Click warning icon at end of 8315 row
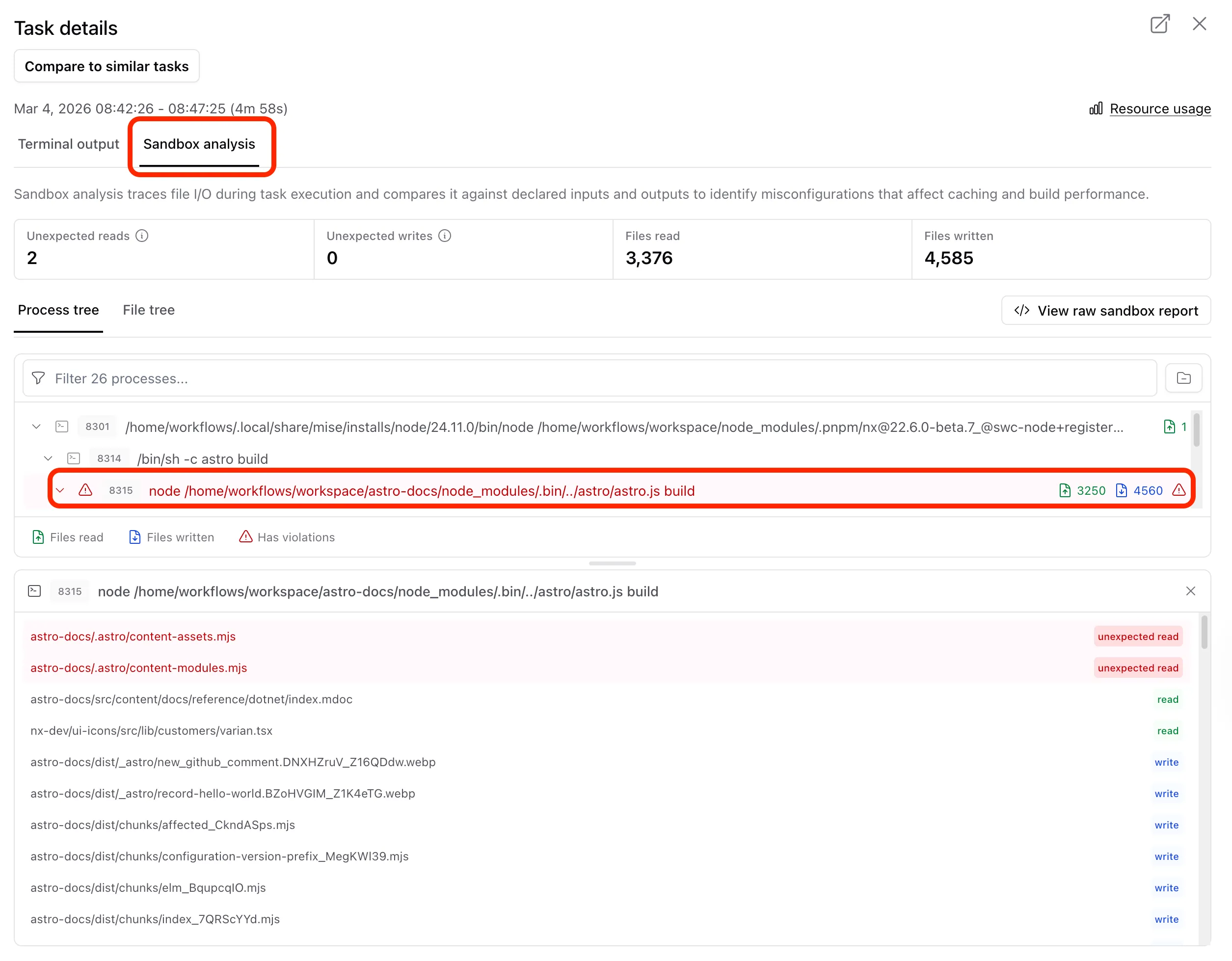Screen dimensions: 1232x961 pos(1179,490)
